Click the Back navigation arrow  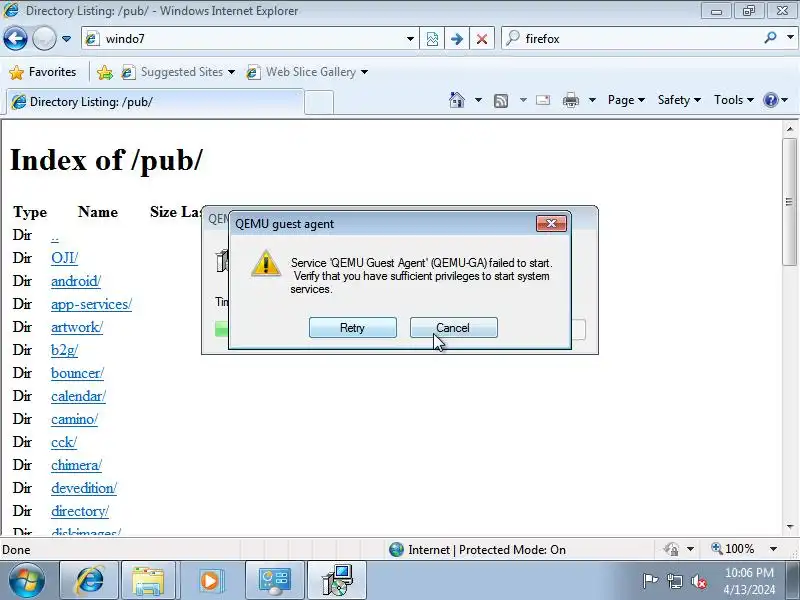pos(15,39)
